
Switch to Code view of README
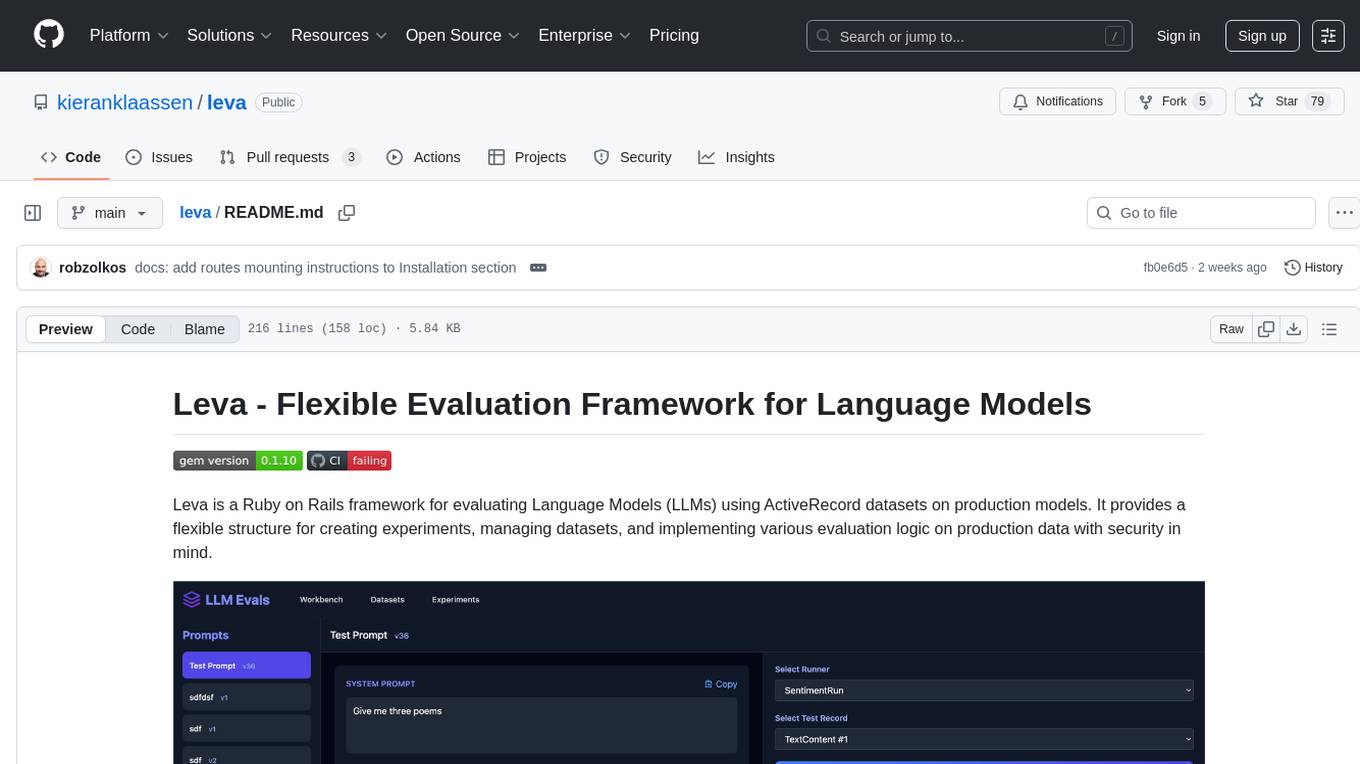[138, 329]
